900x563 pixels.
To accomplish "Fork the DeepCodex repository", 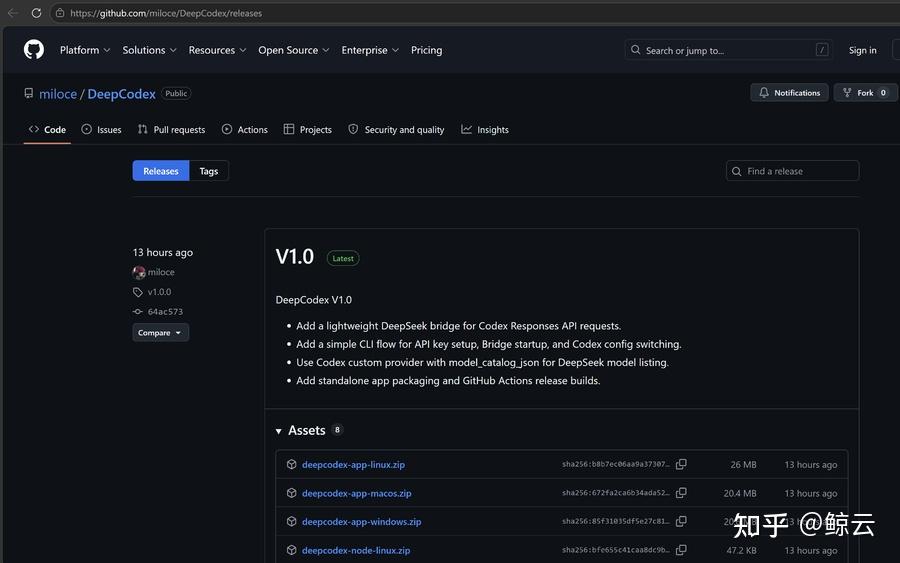I will point(866,92).
